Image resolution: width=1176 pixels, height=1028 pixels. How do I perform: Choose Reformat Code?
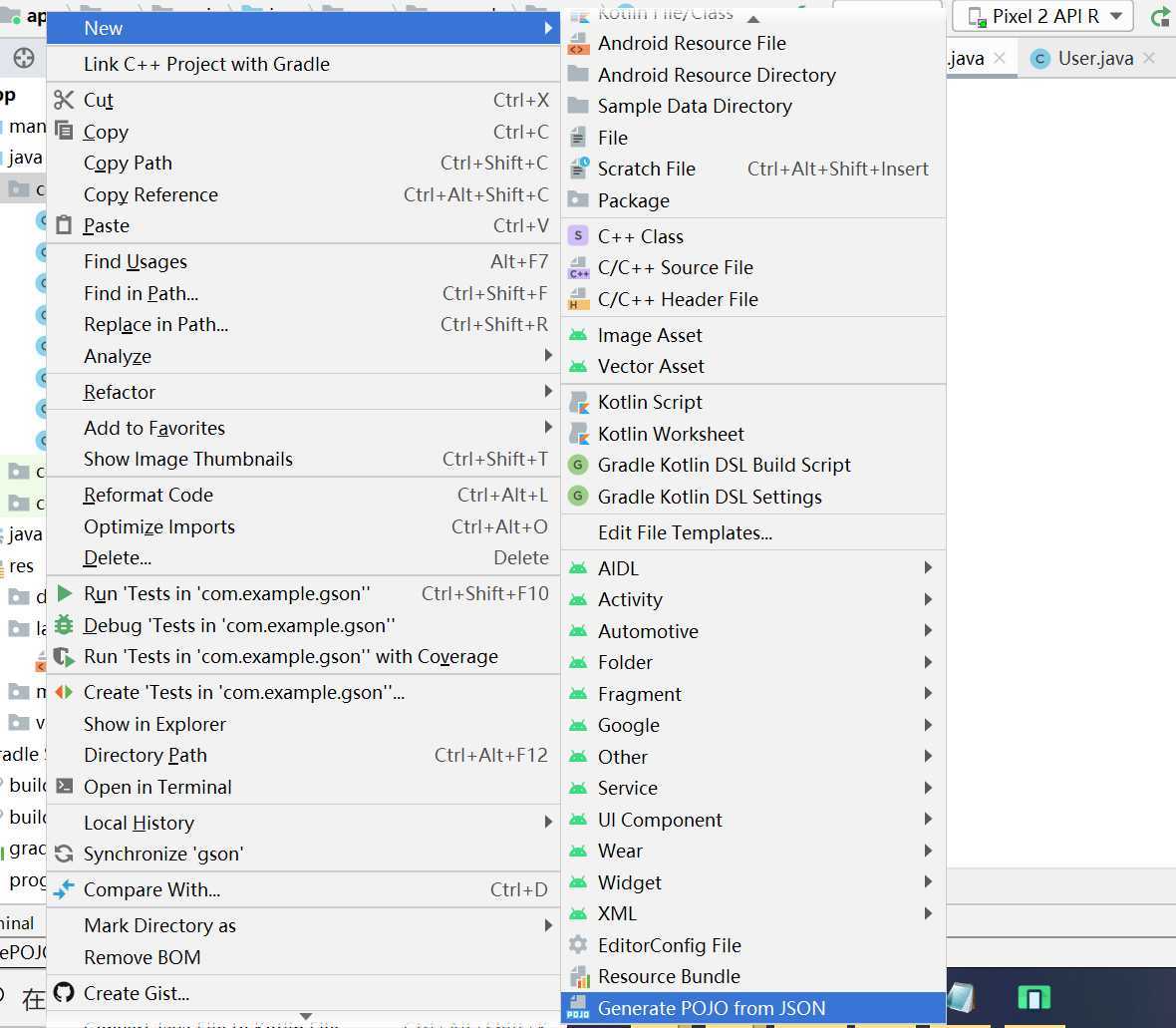pyautogui.click(x=303, y=496)
